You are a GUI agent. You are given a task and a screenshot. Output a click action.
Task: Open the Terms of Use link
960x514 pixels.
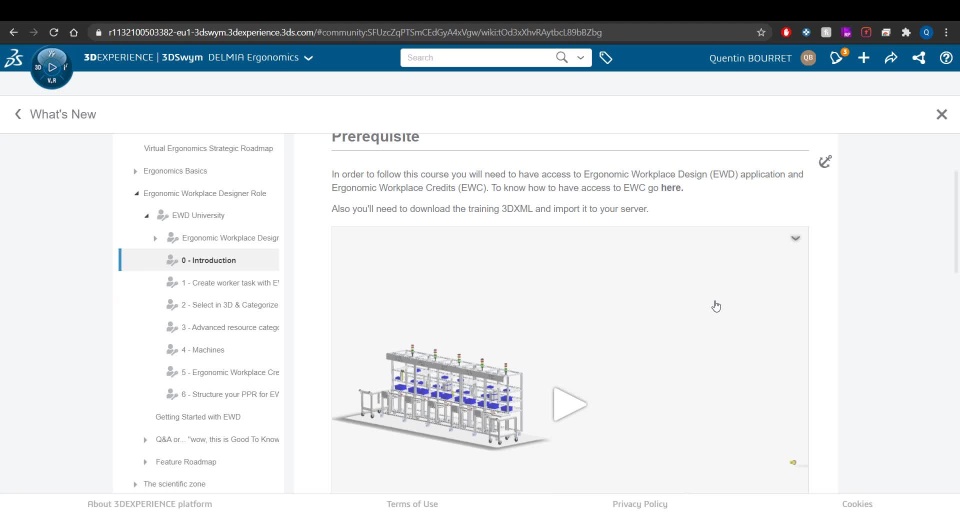tap(412, 504)
